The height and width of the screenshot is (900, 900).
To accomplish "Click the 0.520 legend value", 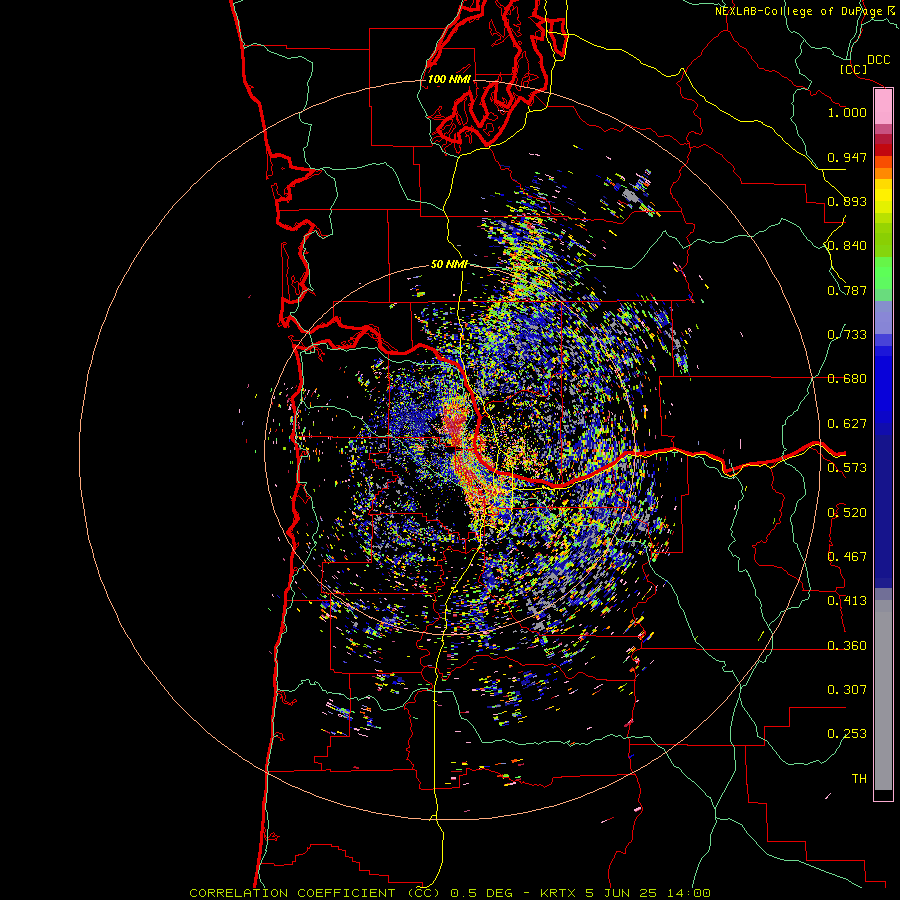I will coord(847,513).
